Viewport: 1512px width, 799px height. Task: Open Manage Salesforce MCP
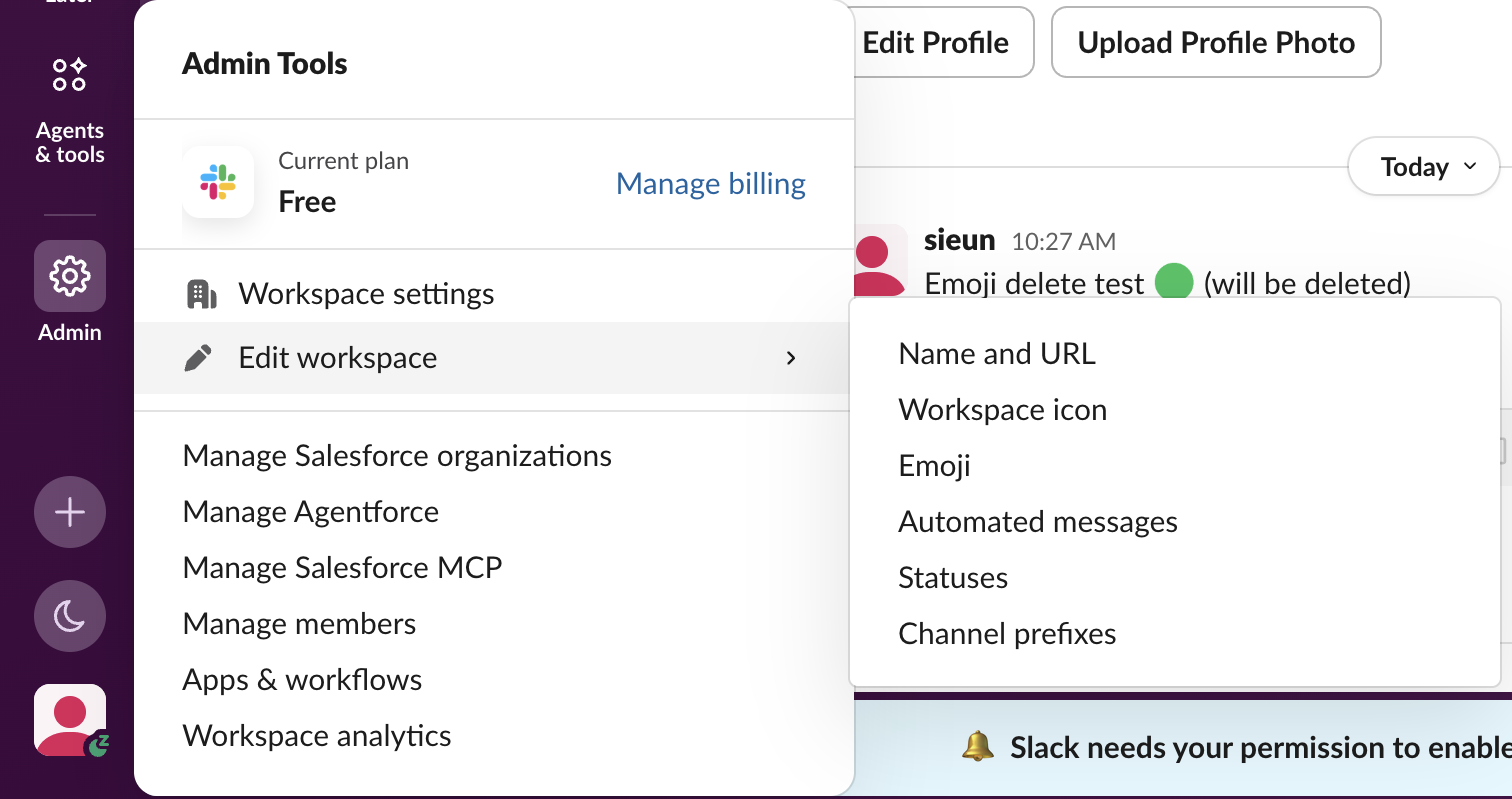494,568
